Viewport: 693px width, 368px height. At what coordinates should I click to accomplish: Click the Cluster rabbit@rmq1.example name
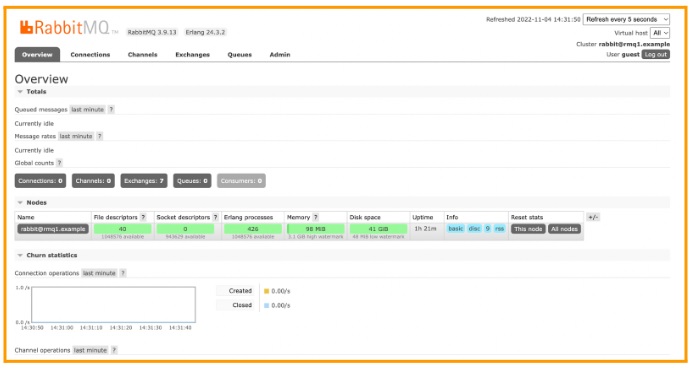[634, 44]
